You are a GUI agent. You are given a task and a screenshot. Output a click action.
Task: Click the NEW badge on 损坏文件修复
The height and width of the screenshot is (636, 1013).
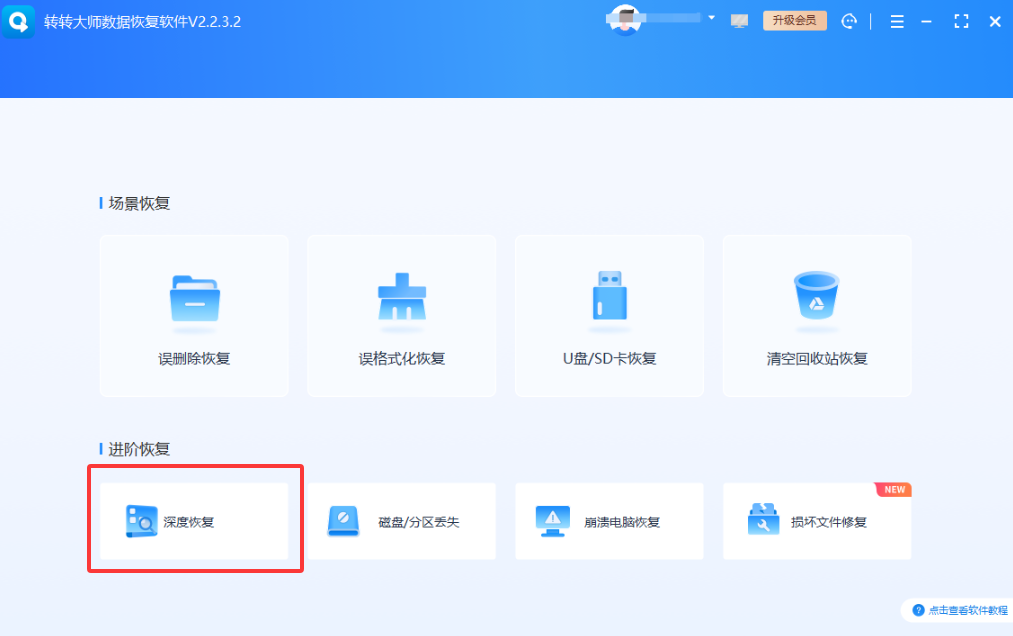click(x=893, y=490)
